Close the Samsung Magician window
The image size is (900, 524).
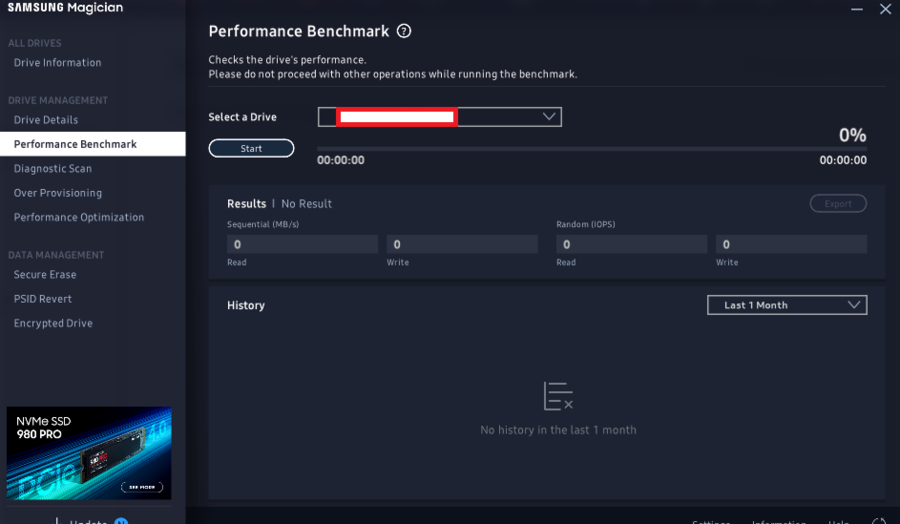[x=884, y=9]
